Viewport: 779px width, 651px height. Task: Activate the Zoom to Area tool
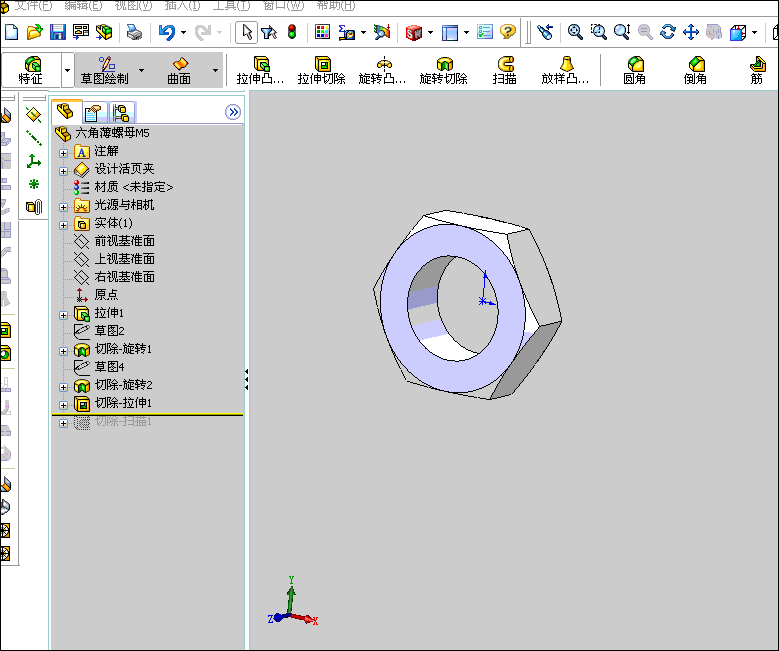coord(599,32)
